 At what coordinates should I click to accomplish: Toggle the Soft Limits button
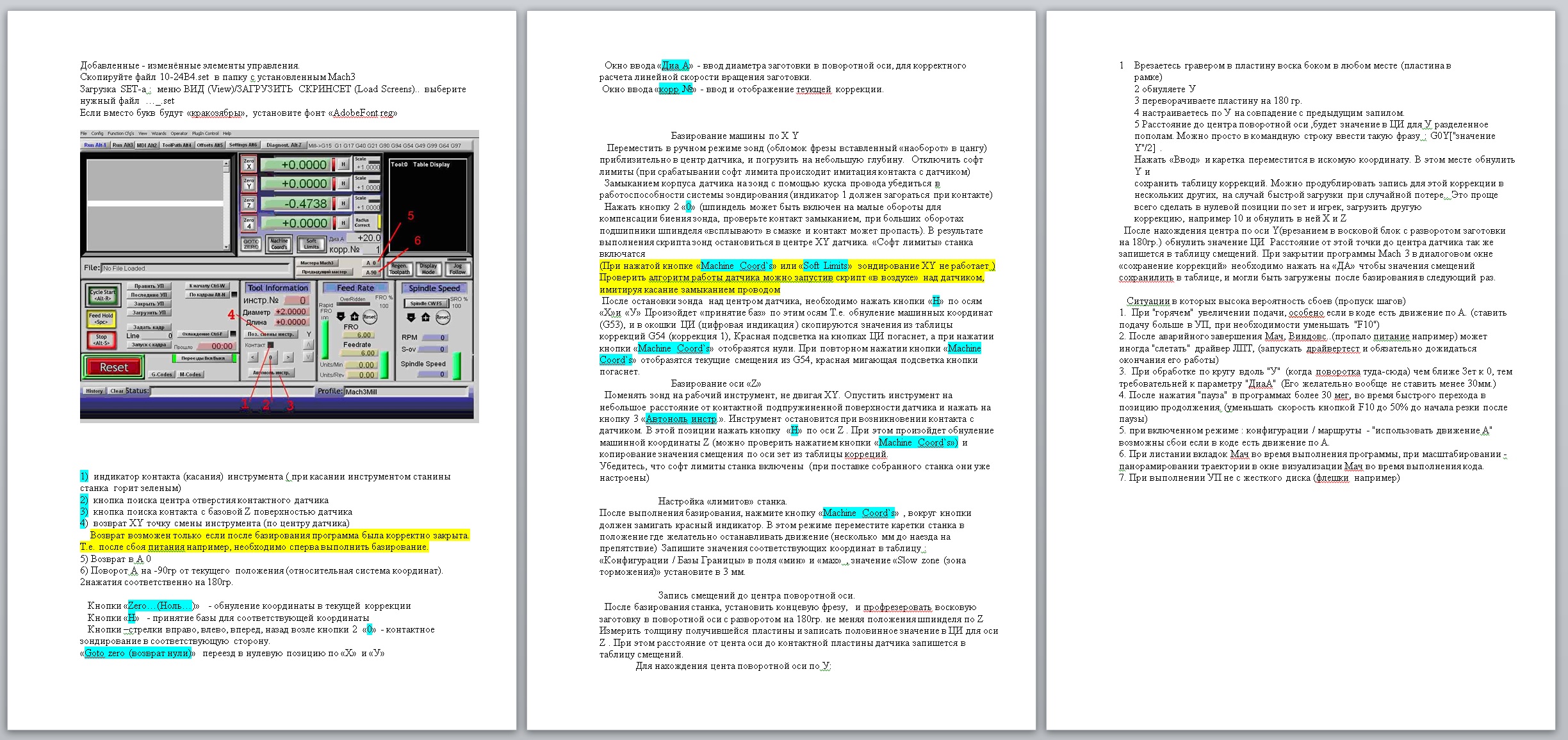(x=311, y=244)
